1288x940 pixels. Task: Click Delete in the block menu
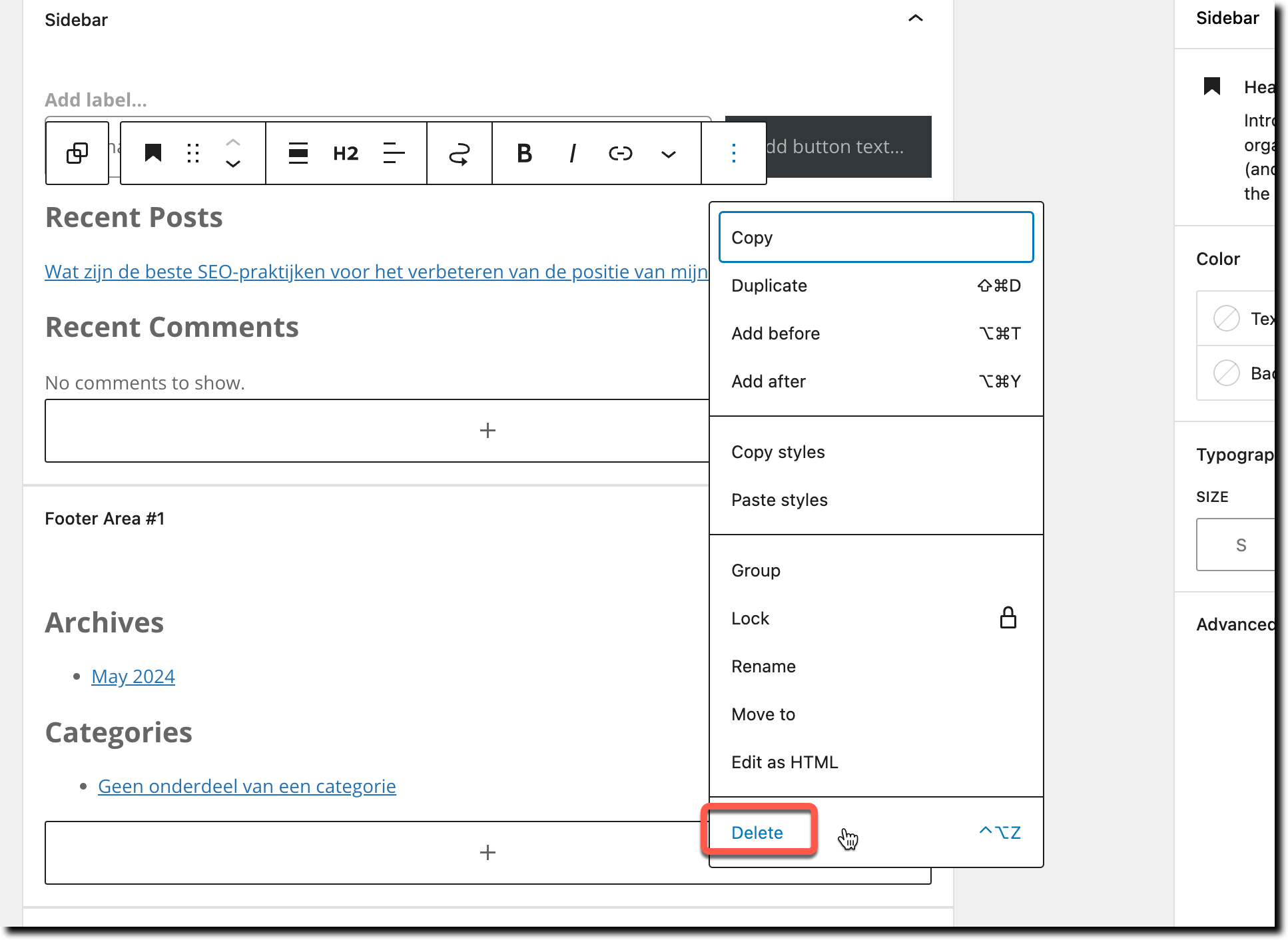click(x=876, y=832)
